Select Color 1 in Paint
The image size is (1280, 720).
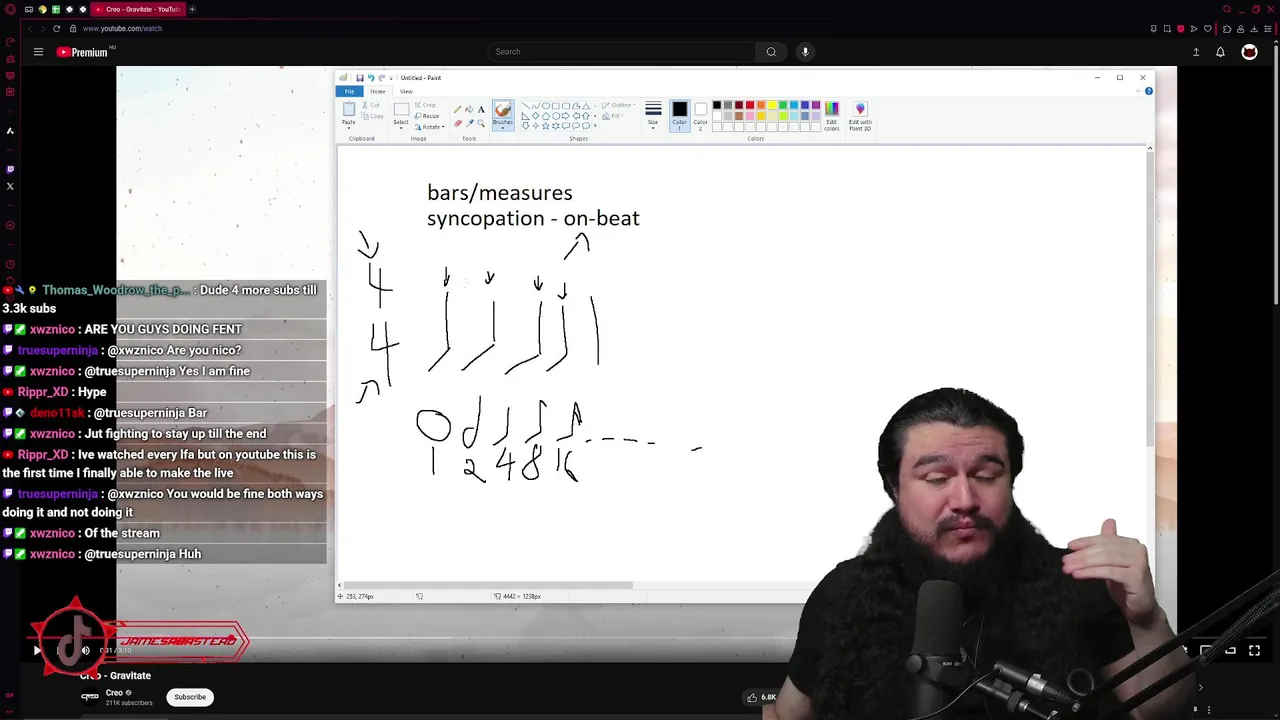679,115
